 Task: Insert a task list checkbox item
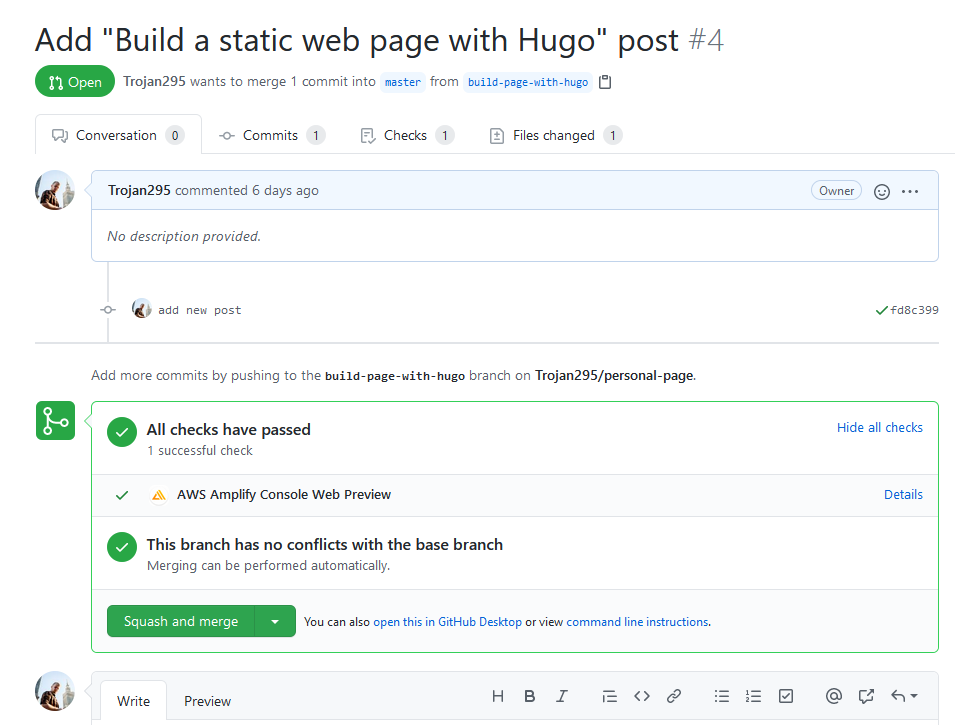coord(786,696)
